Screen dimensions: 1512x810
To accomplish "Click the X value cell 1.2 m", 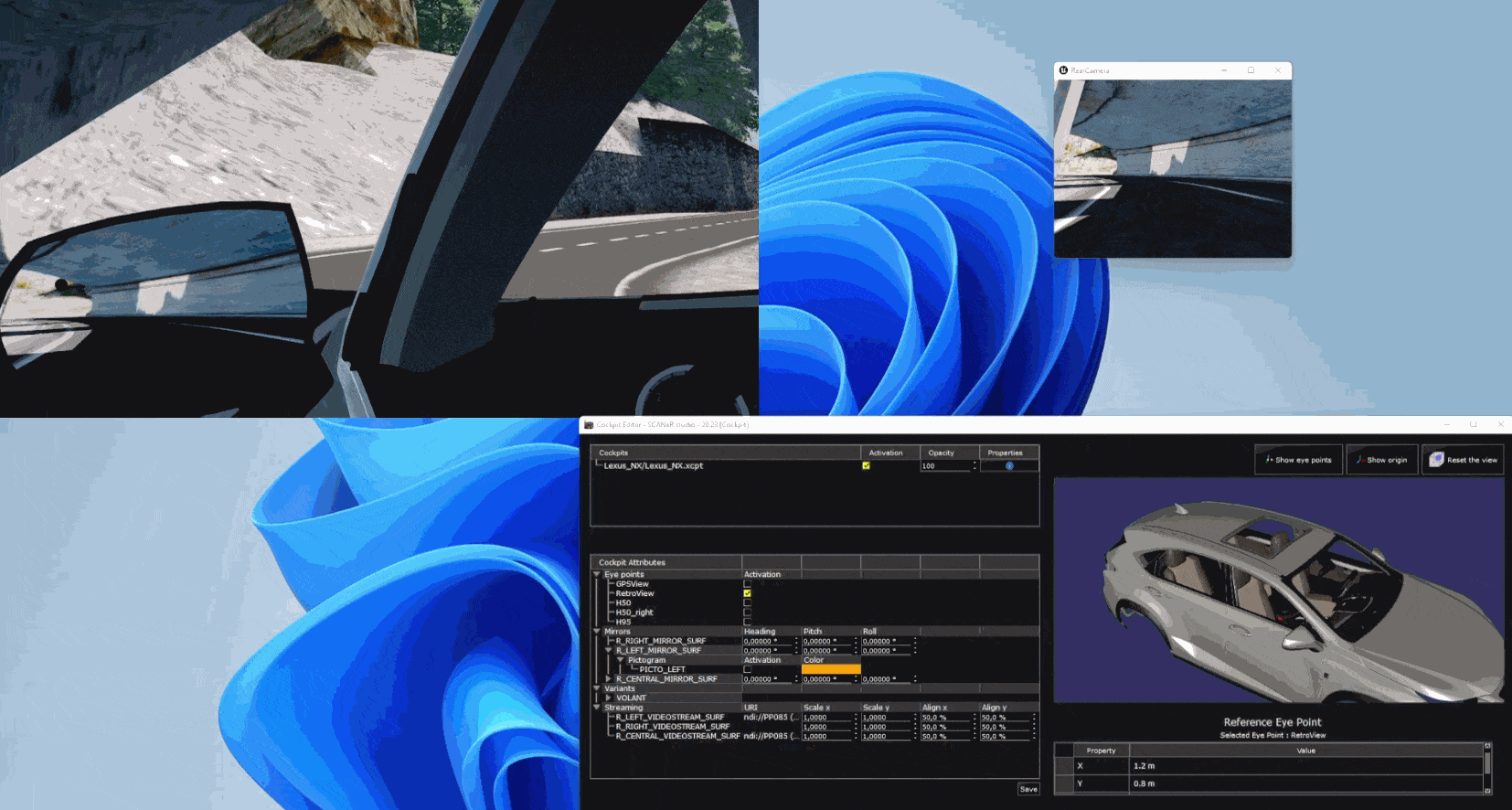I will coord(1305,766).
